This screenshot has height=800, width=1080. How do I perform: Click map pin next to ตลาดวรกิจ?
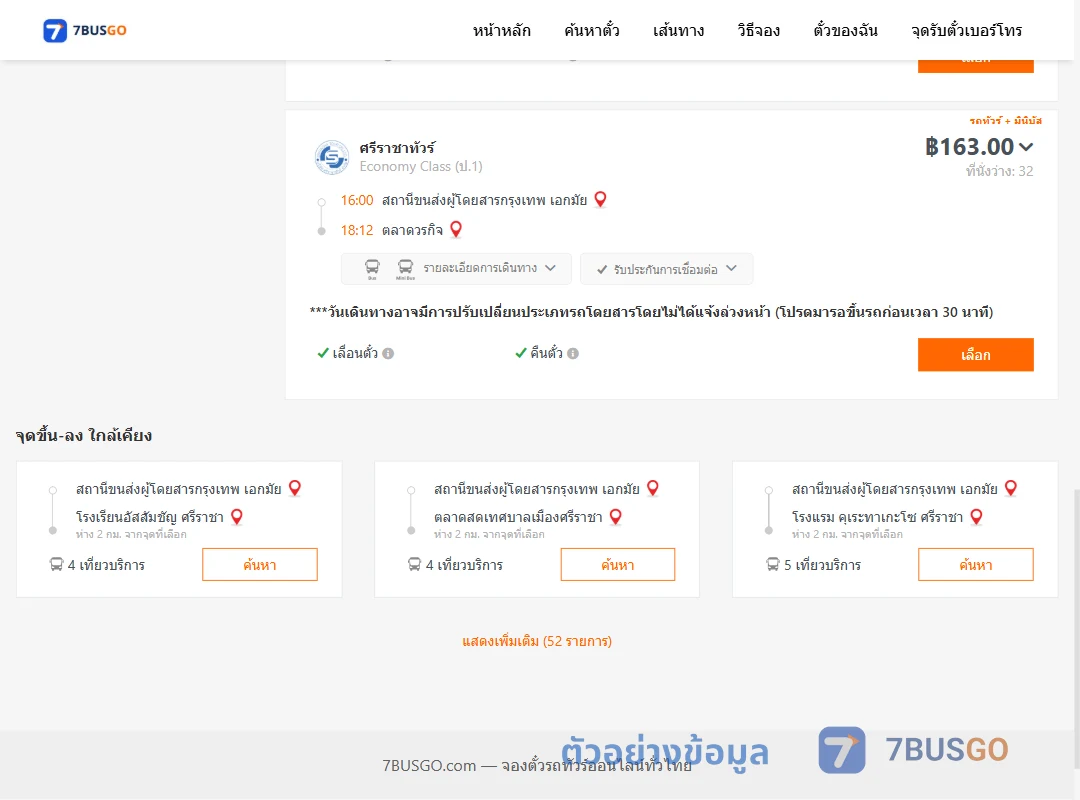click(456, 229)
